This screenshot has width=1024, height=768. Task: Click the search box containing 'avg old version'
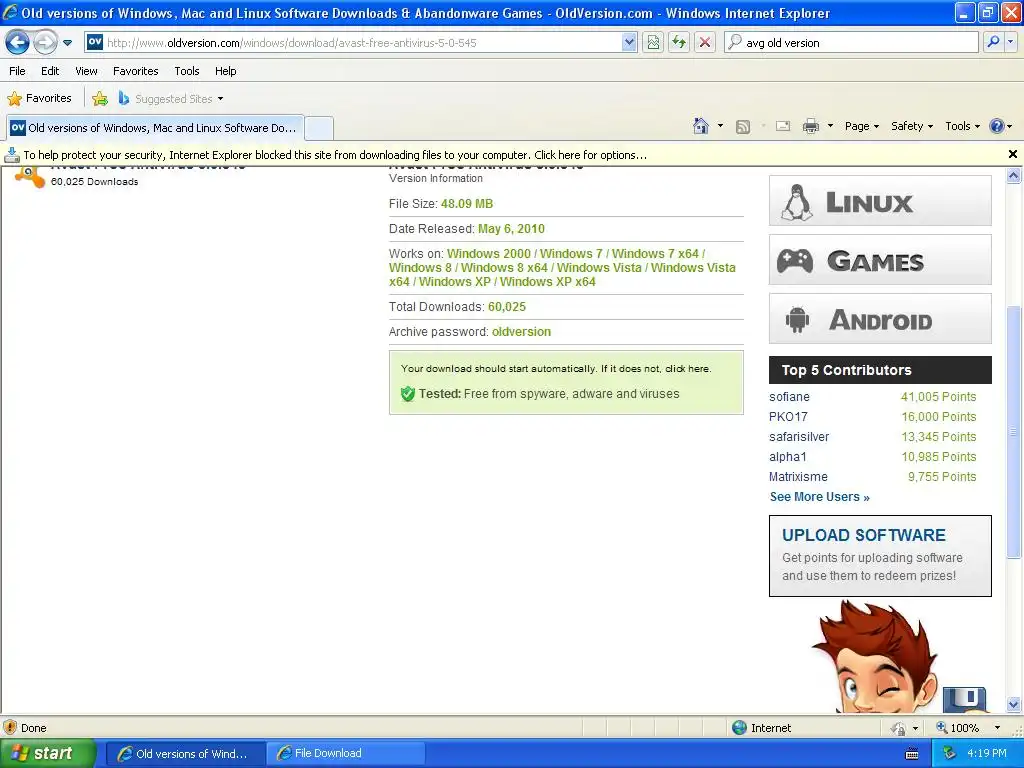[x=851, y=42]
